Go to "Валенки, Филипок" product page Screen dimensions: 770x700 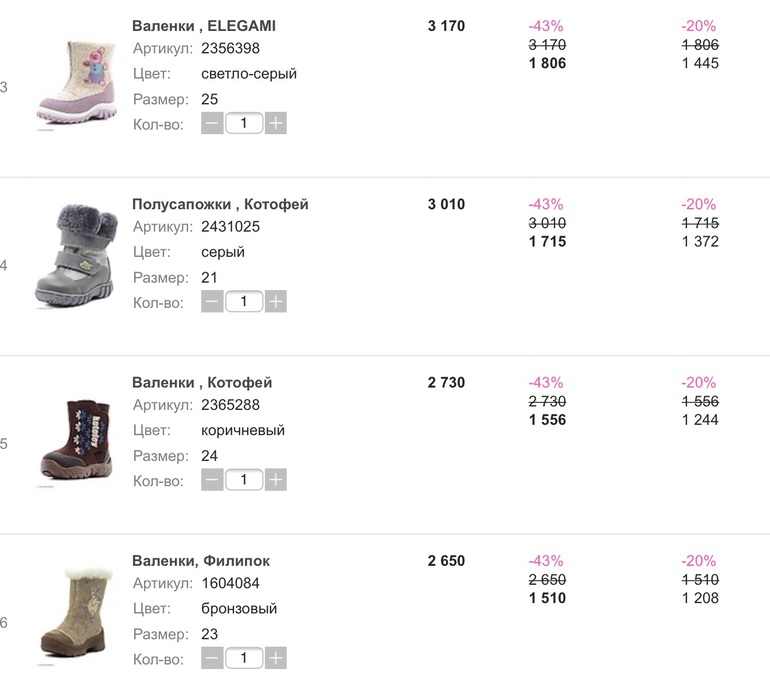click(x=201, y=561)
